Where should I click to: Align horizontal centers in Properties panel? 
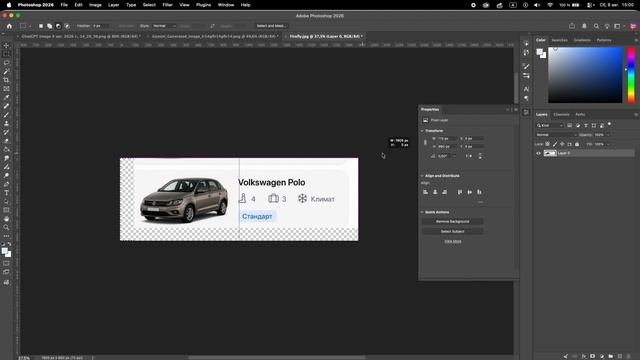435,192
